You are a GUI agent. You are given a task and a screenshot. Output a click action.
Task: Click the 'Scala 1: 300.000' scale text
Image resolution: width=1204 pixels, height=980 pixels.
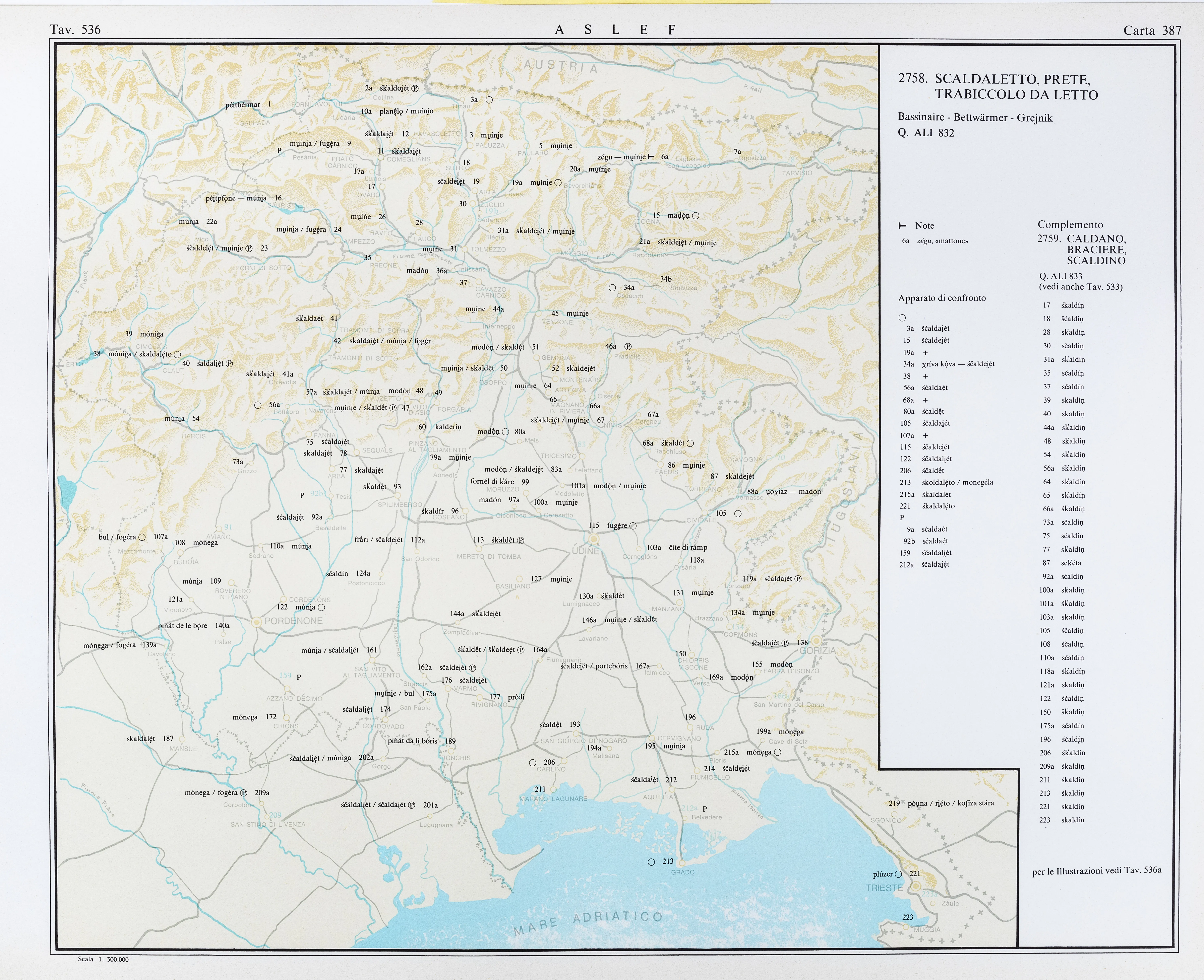click(x=103, y=959)
